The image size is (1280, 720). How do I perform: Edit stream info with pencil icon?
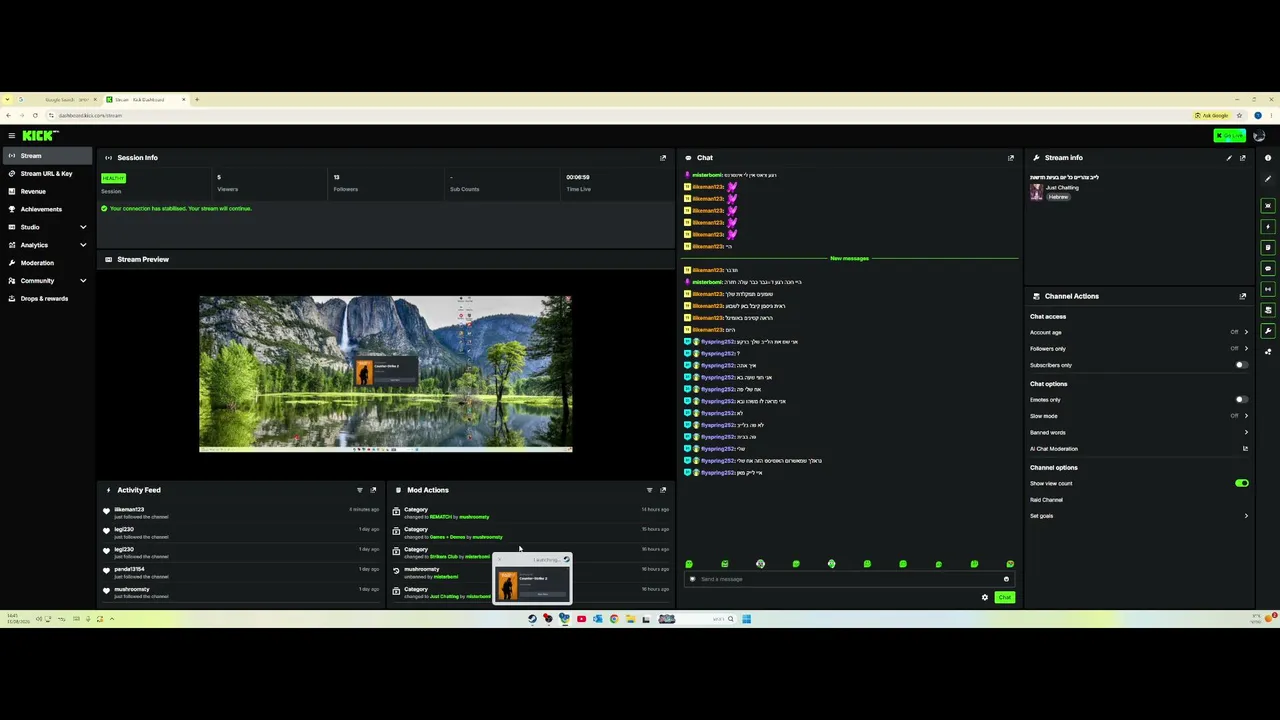(x=1229, y=158)
